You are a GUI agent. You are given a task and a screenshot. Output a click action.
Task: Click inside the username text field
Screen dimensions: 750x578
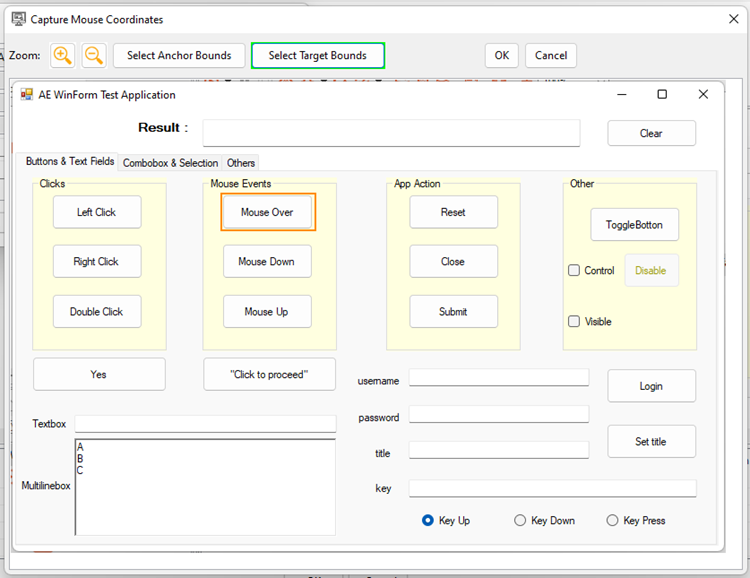click(498, 378)
